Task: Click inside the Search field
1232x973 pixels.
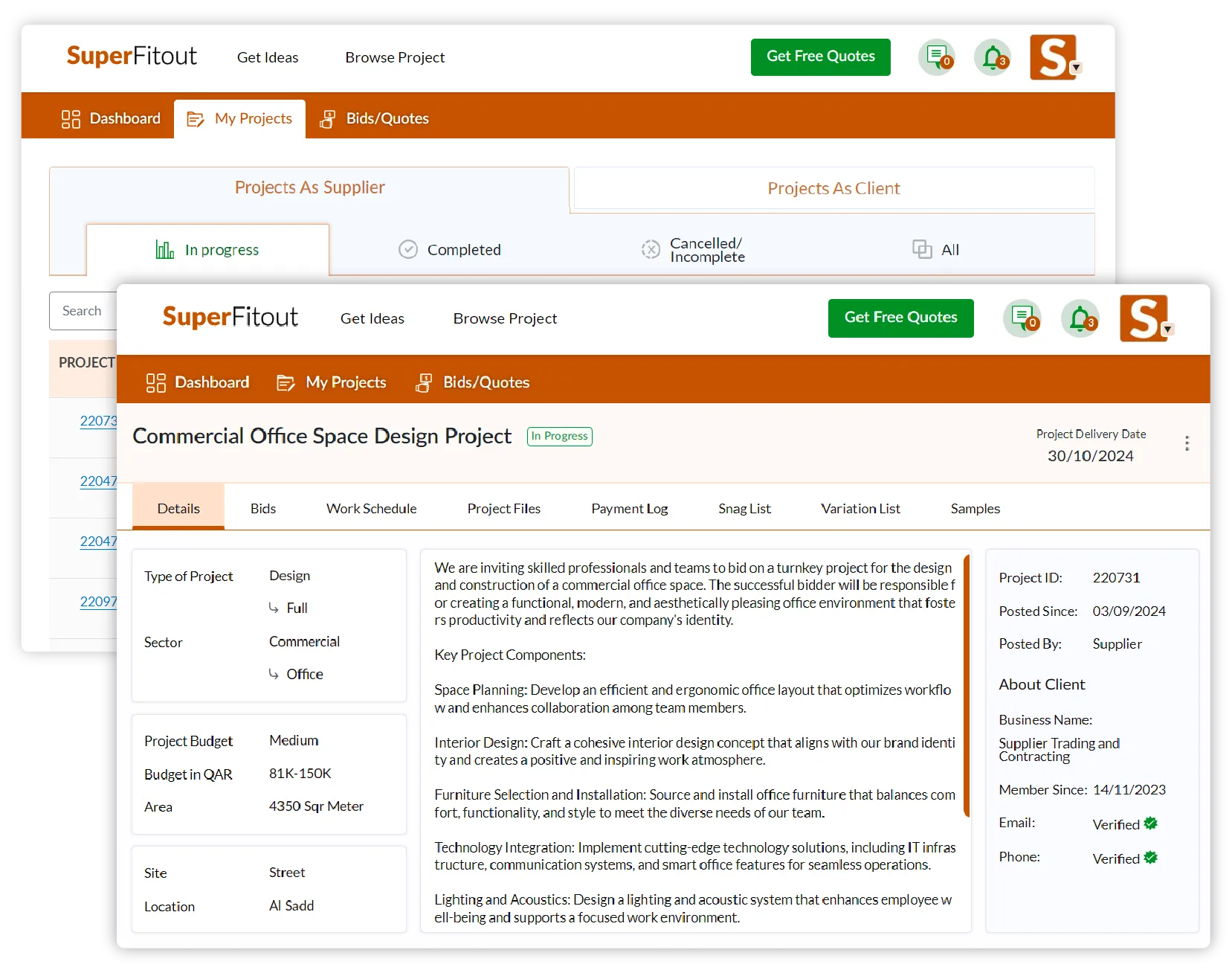Action: click(83, 311)
